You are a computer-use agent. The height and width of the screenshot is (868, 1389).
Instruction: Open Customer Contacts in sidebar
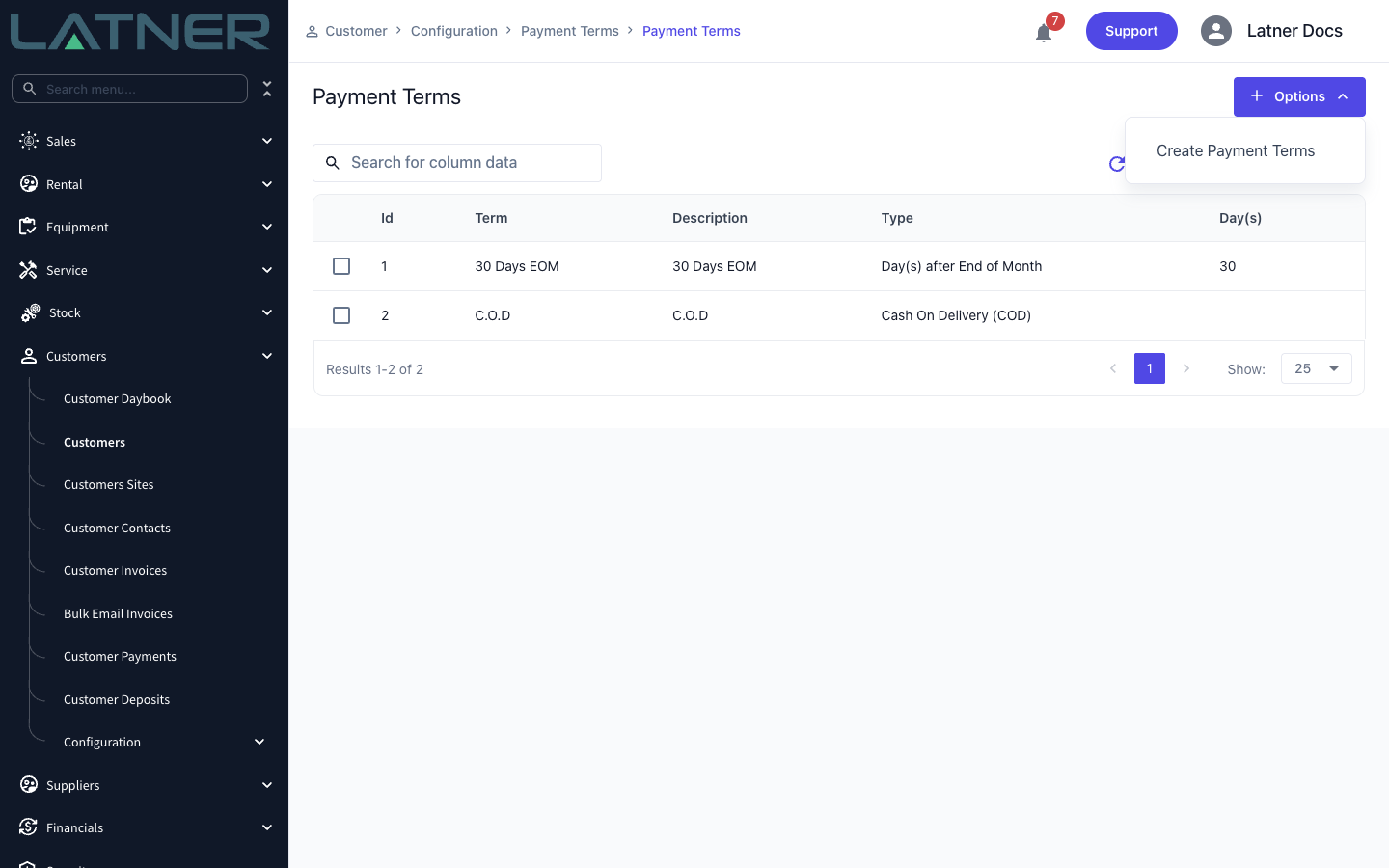click(118, 528)
